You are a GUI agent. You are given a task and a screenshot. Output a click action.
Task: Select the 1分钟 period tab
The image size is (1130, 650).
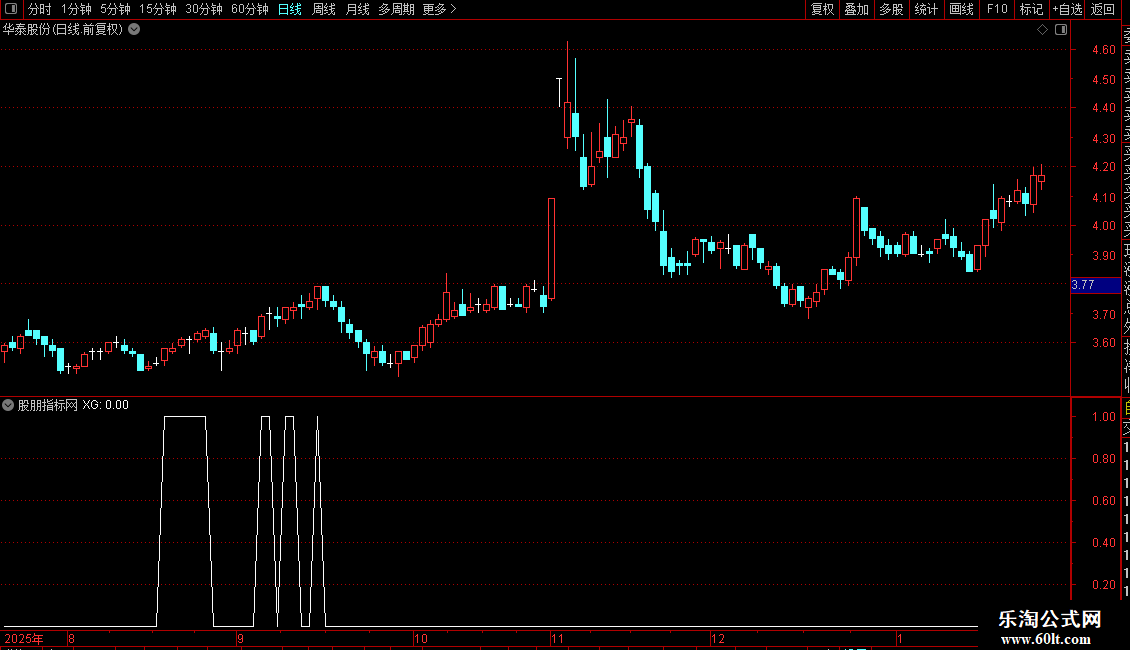pos(76,9)
